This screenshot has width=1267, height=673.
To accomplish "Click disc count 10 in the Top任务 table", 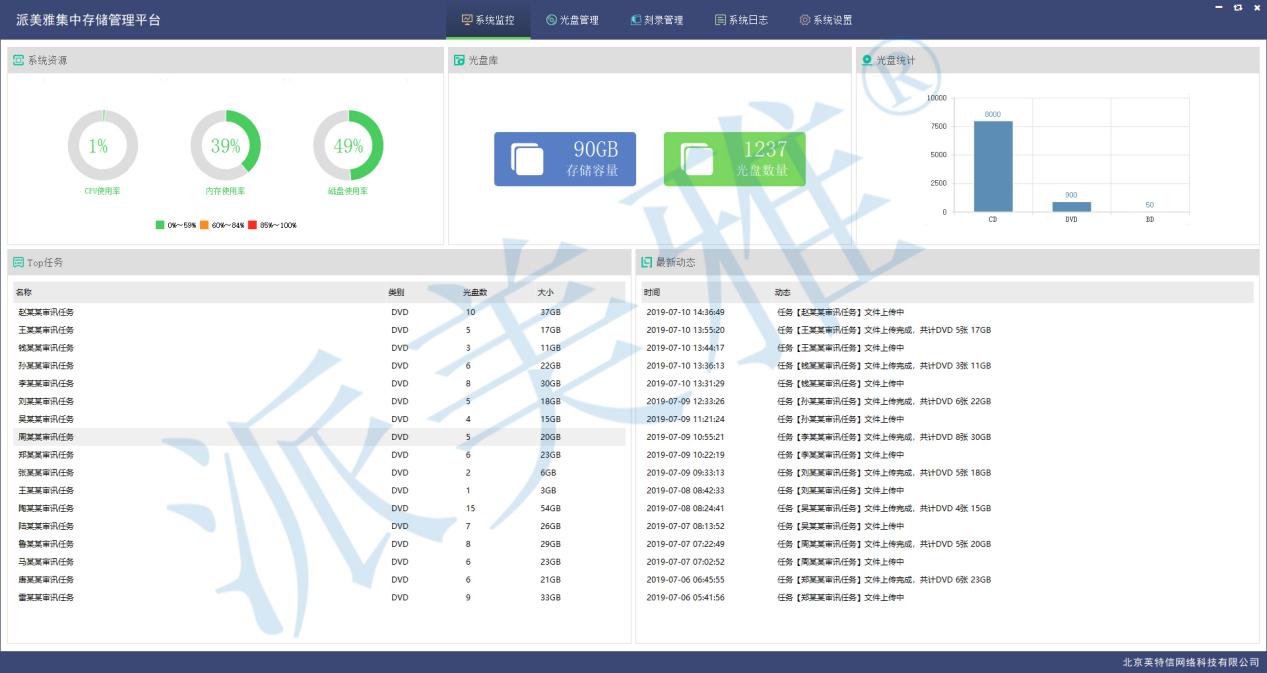I will click(471, 312).
